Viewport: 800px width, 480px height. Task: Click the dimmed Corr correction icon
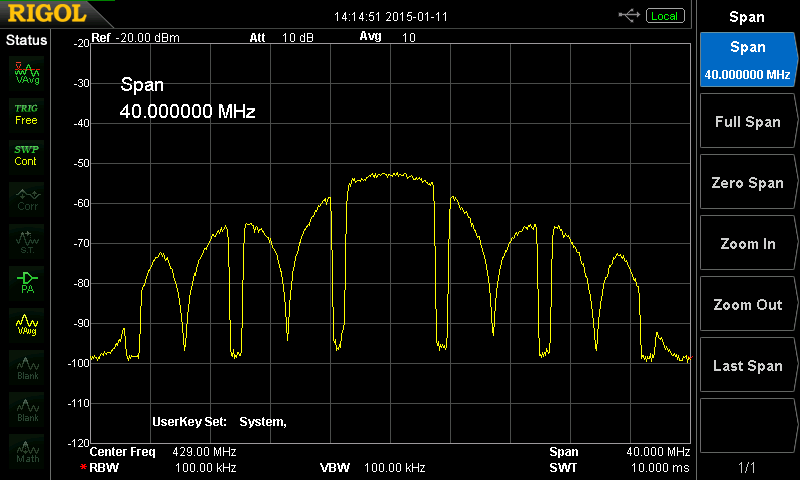[x=26, y=198]
